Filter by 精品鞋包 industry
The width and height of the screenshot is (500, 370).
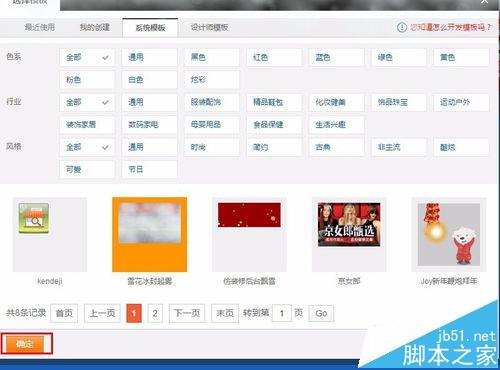[x=274, y=102]
